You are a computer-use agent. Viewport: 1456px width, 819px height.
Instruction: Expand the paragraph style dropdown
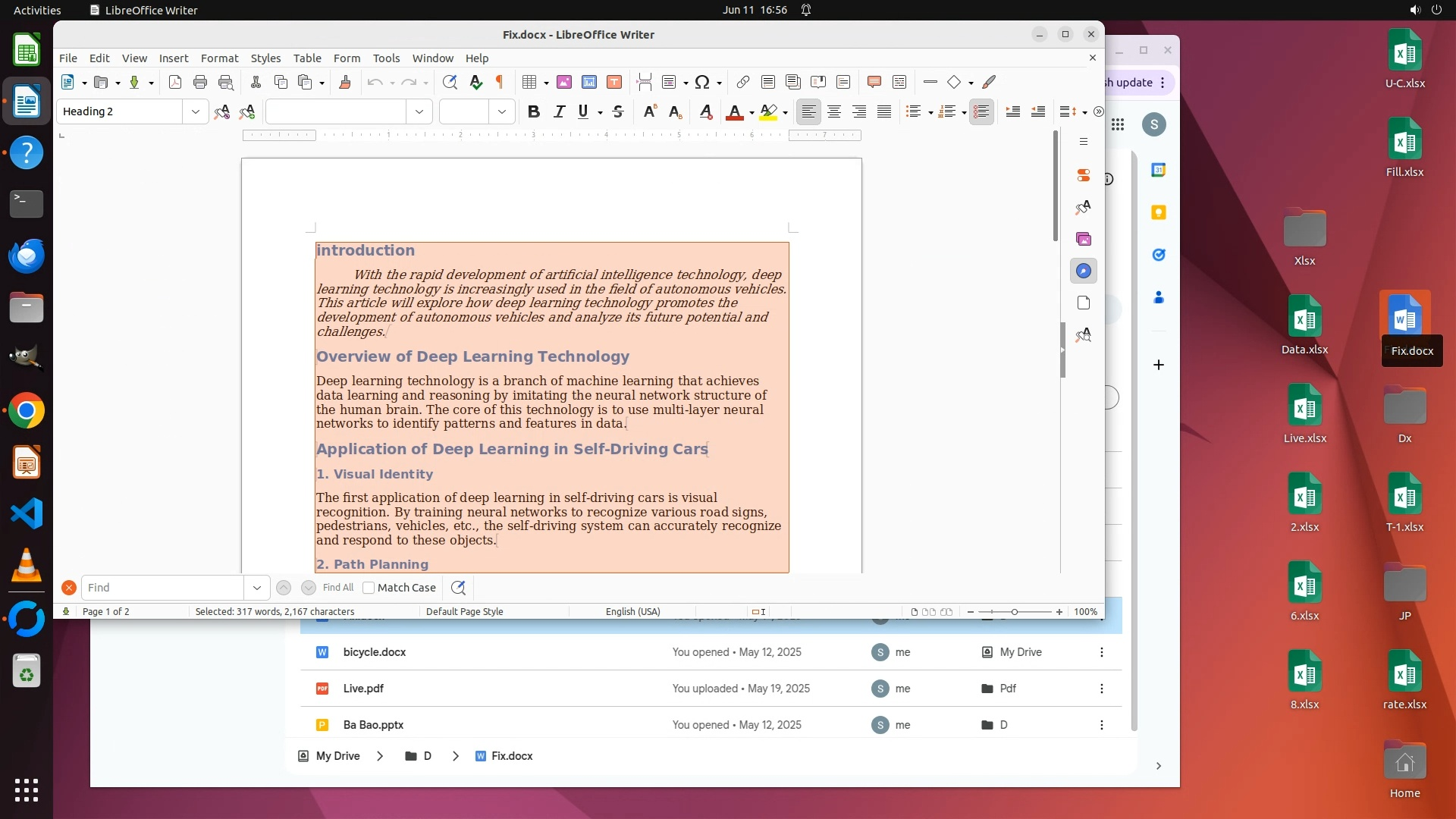pyautogui.click(x=196, y=111)
